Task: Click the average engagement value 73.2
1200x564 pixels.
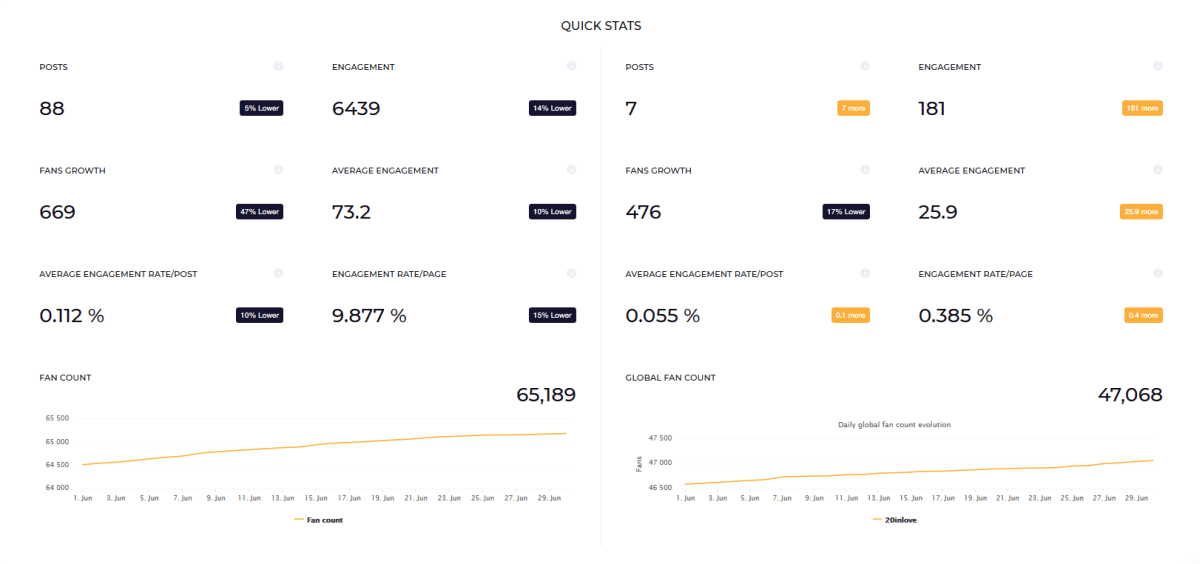Action: tap(351, 212)
